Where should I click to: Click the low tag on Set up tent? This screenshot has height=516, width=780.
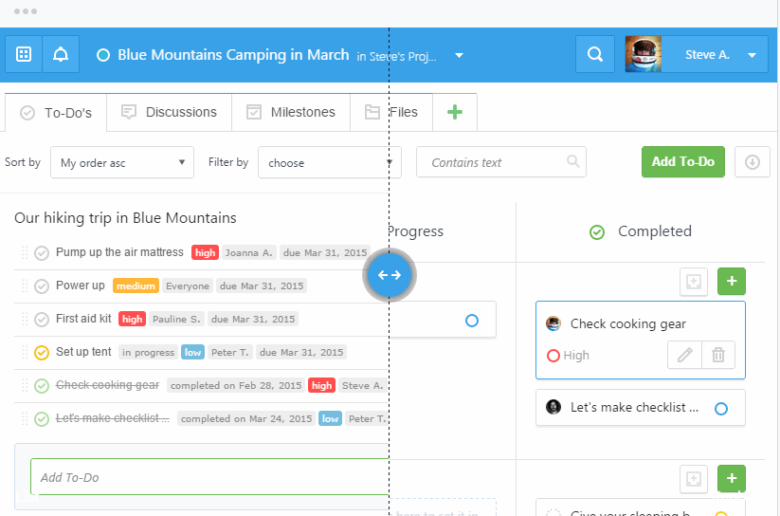pos(193,352)
